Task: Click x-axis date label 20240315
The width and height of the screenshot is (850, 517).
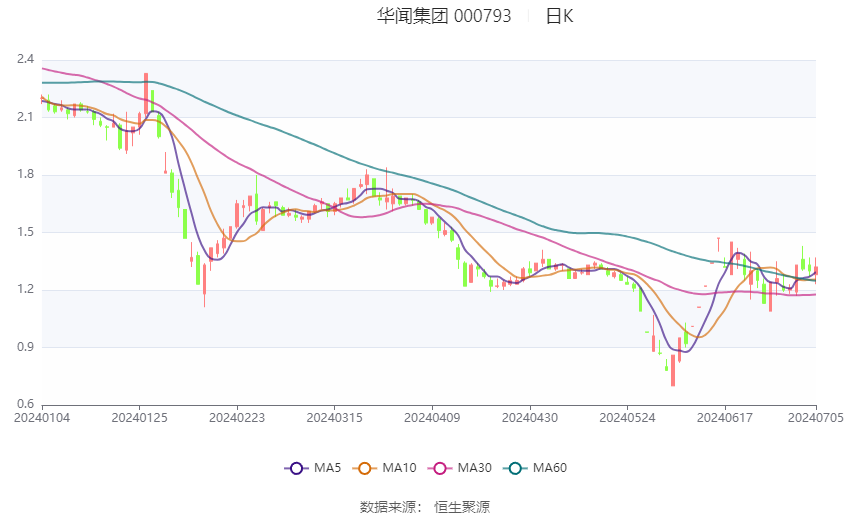Action: pyautogui.click(x=334, y=418)
